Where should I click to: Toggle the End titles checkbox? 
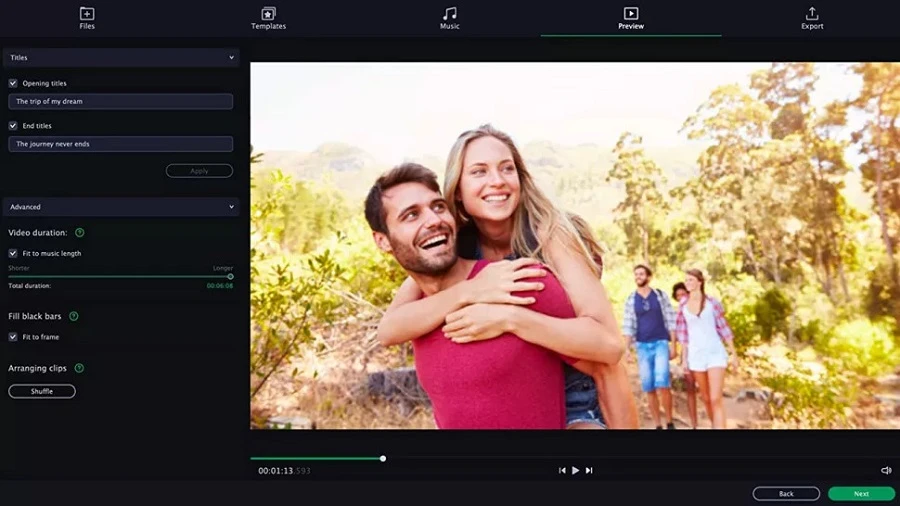(x=13, y=125)
